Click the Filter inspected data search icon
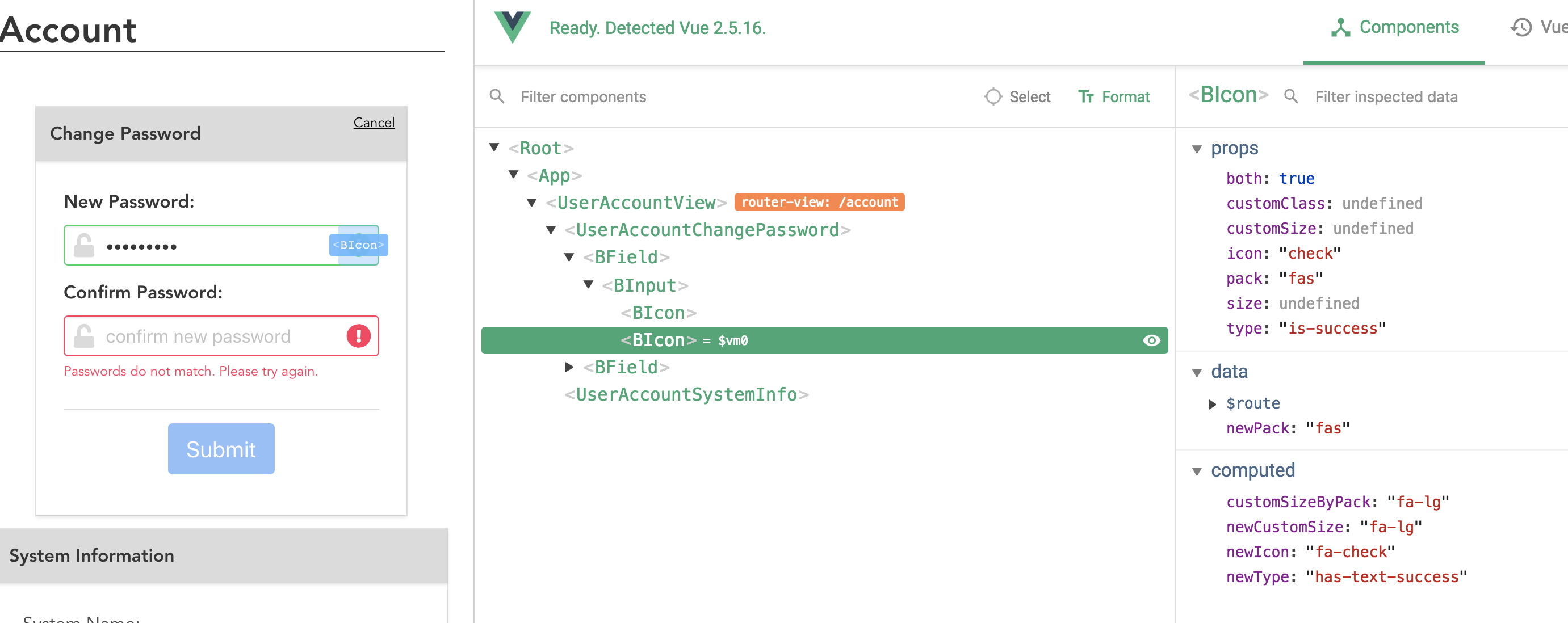Screen dimensions: 1568x623 1290,96
